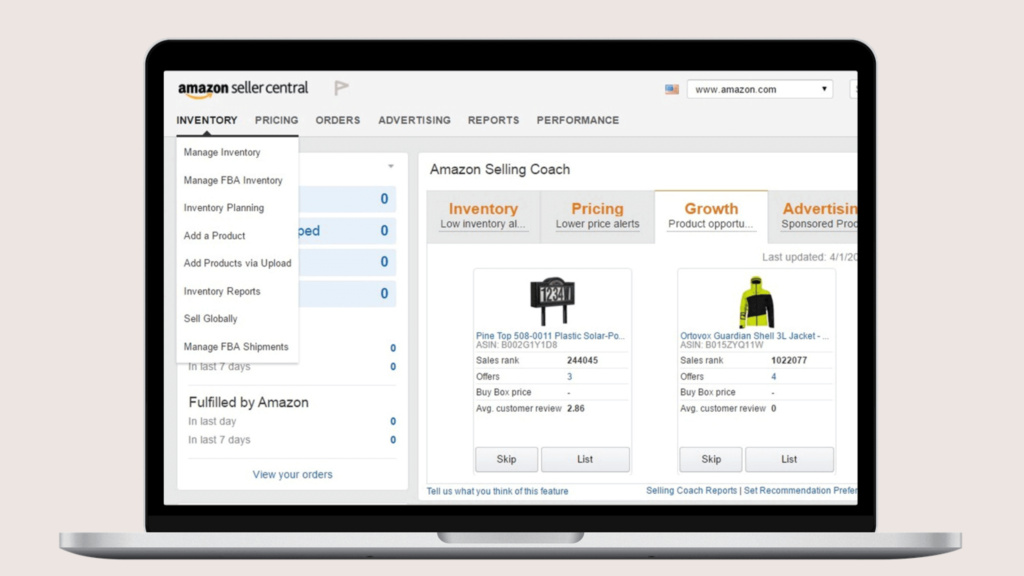The image size is (1024, 576).
Task: Click the flag icon beside the logo
Action: click(341, 88)
